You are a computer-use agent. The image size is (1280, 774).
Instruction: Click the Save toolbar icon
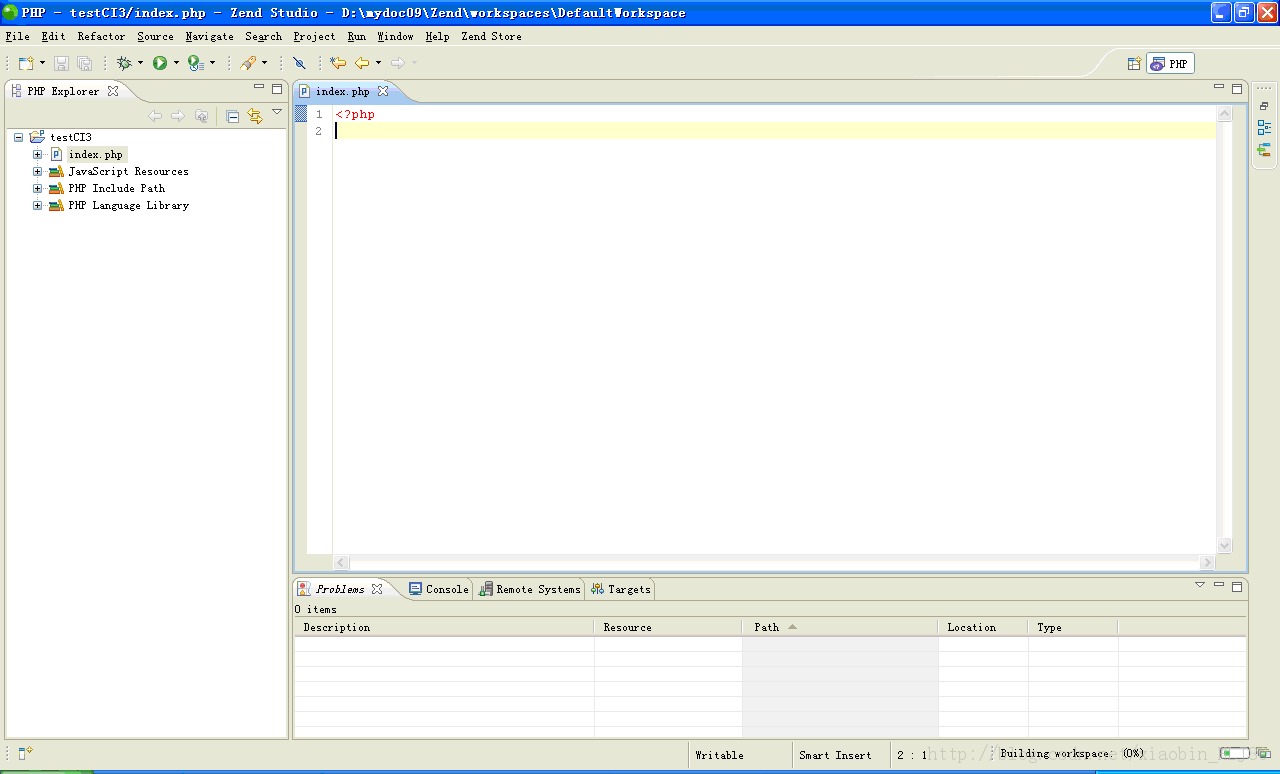(x=61, y=62)
